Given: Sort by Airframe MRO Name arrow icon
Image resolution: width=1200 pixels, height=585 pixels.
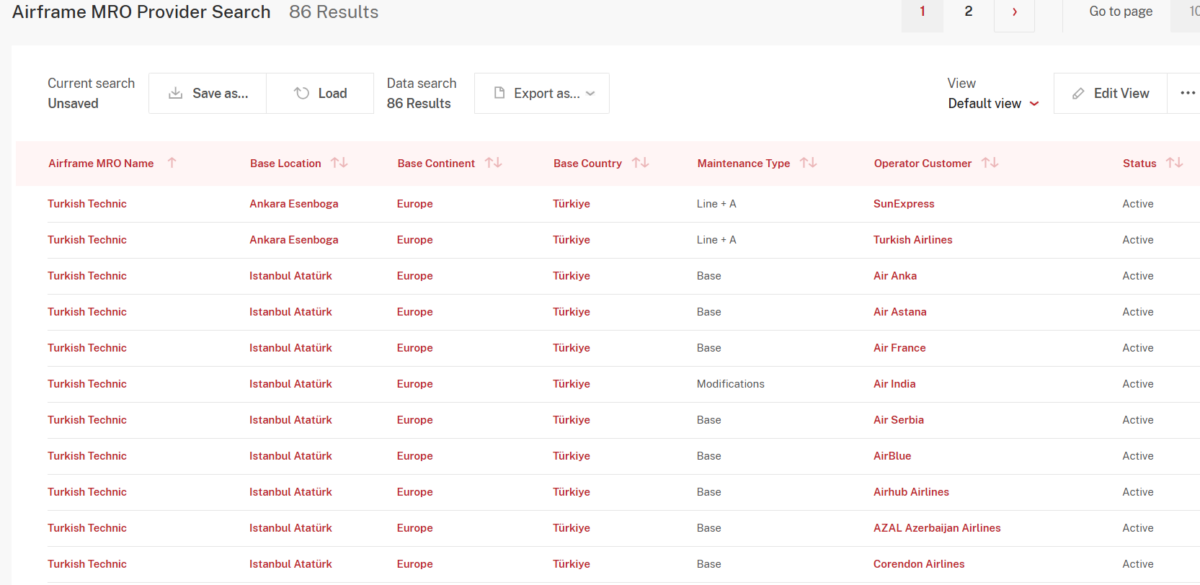Looking at the screenshot, I should point(172,163).
